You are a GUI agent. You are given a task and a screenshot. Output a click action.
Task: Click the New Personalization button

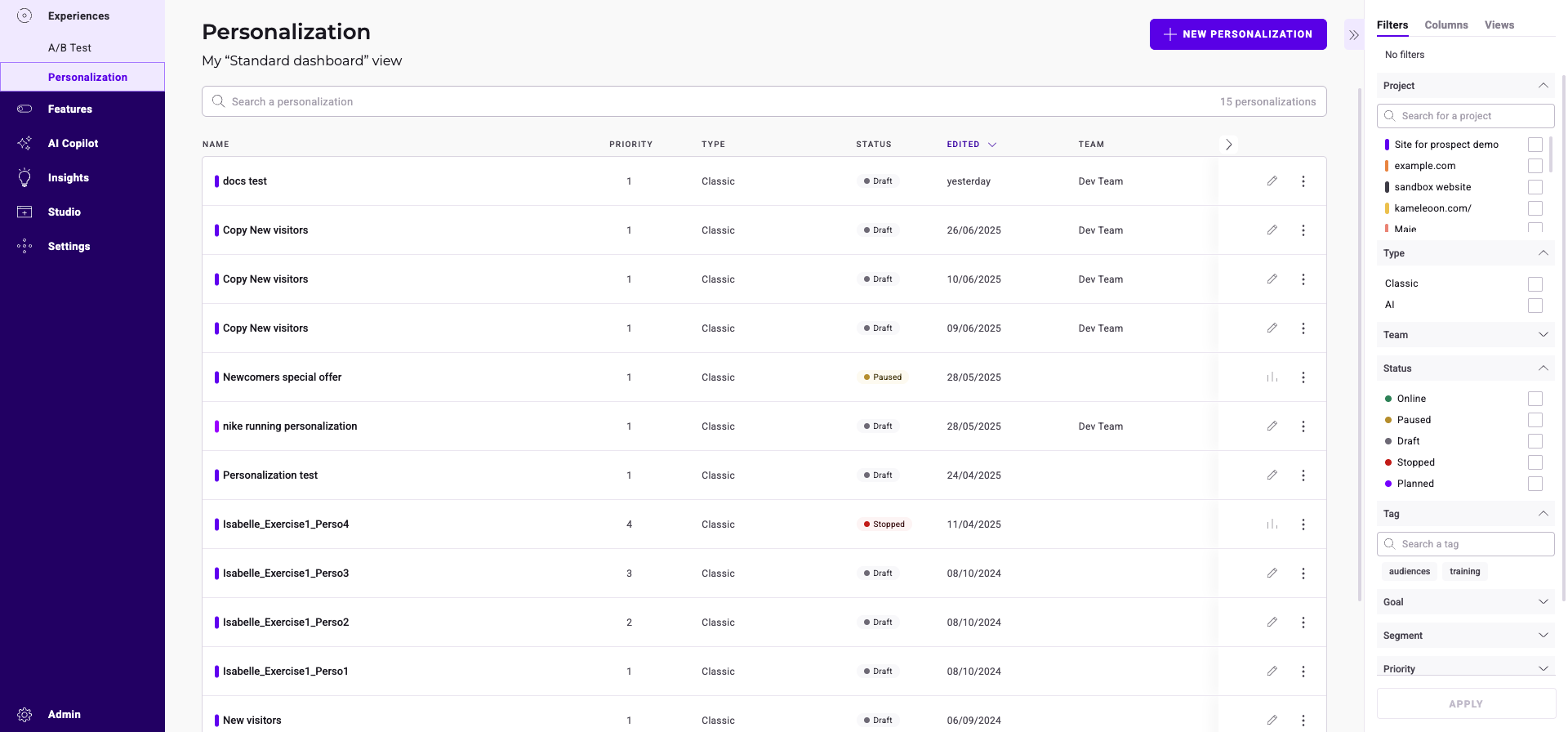tap(1237, 34)
